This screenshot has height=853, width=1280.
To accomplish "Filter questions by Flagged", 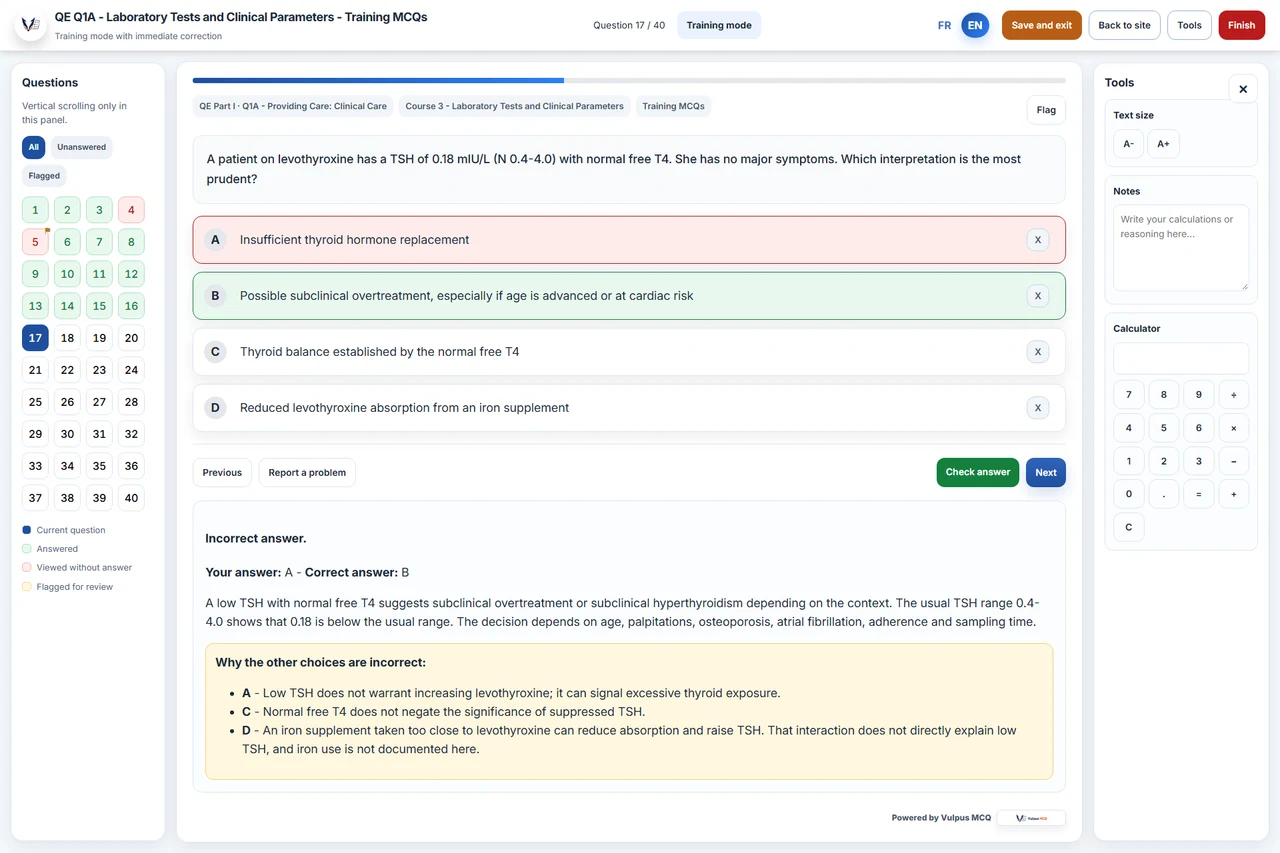I will 44,176.
